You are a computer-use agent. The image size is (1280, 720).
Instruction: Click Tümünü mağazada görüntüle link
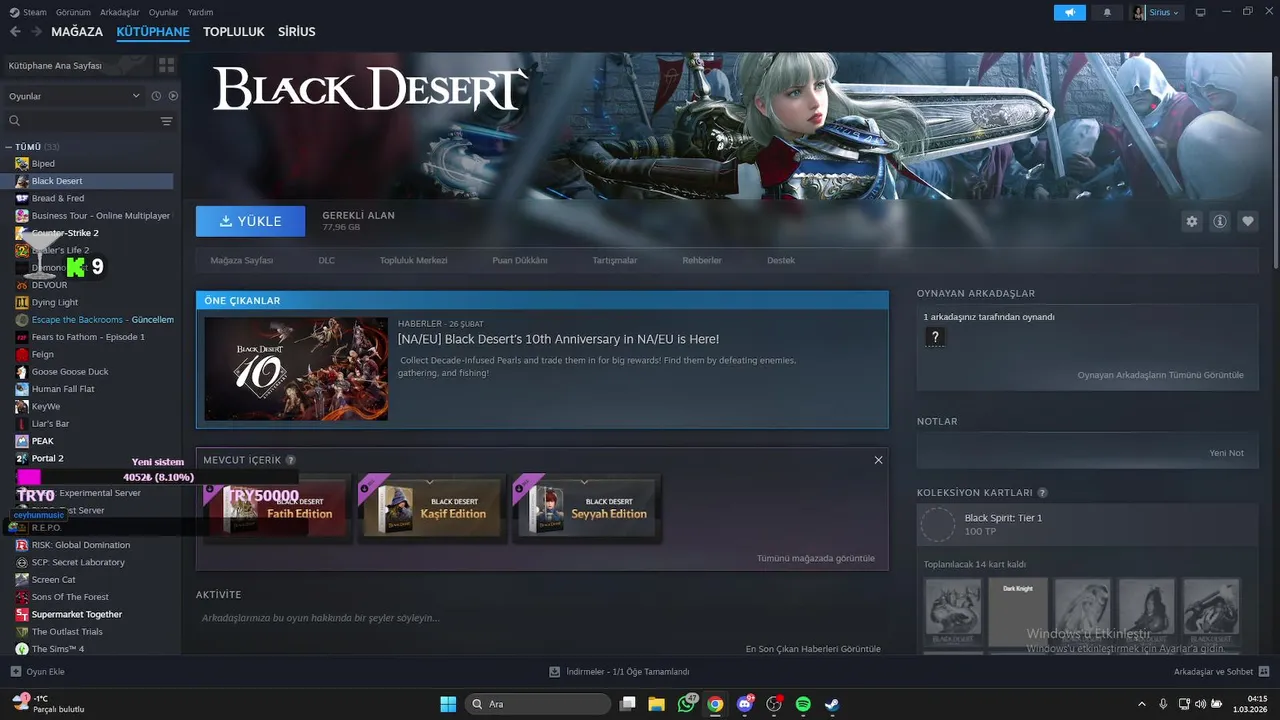(x=816, y=558)
